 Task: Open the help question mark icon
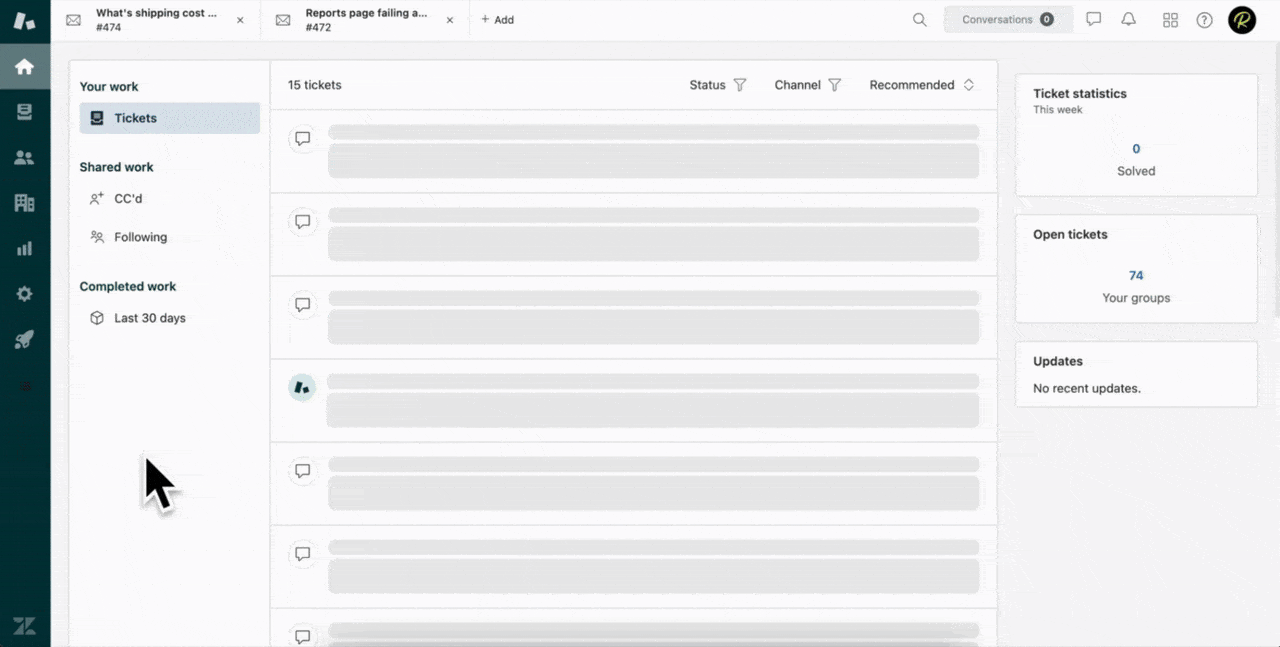1204,20
